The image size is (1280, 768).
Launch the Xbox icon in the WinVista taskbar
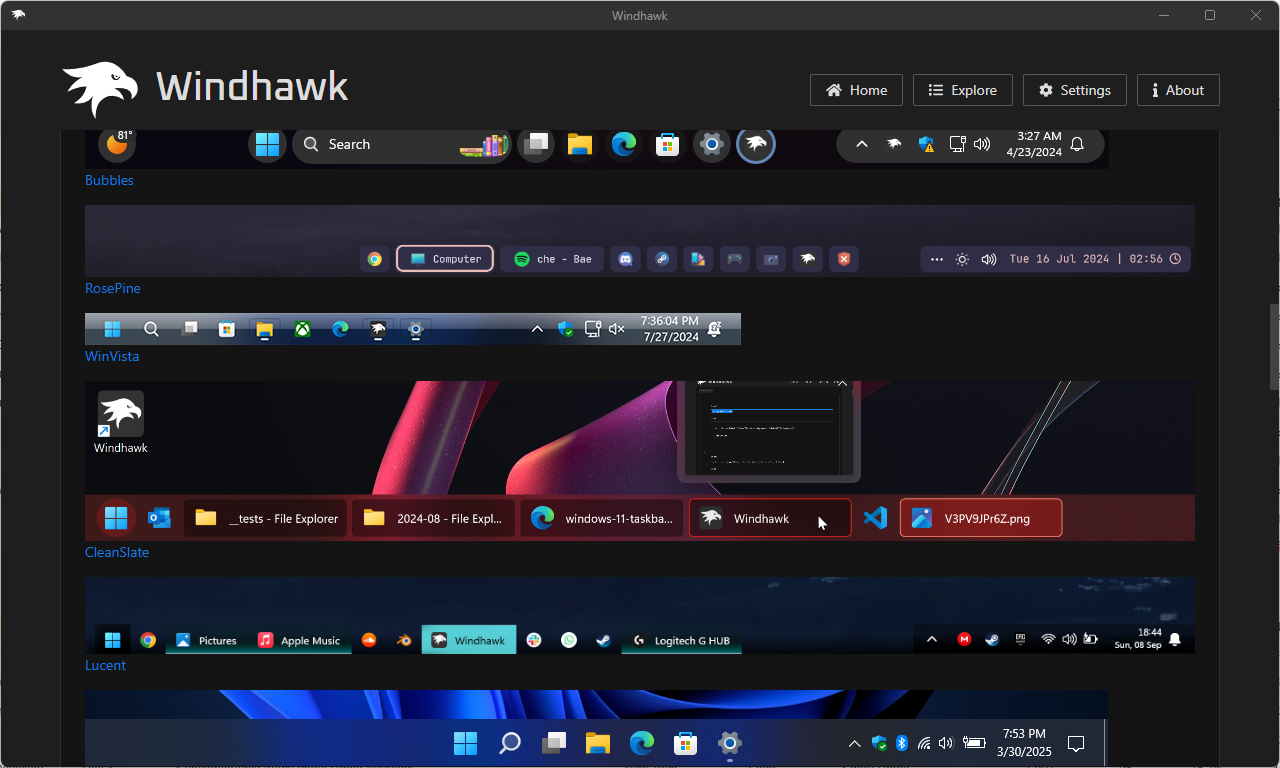301,328
